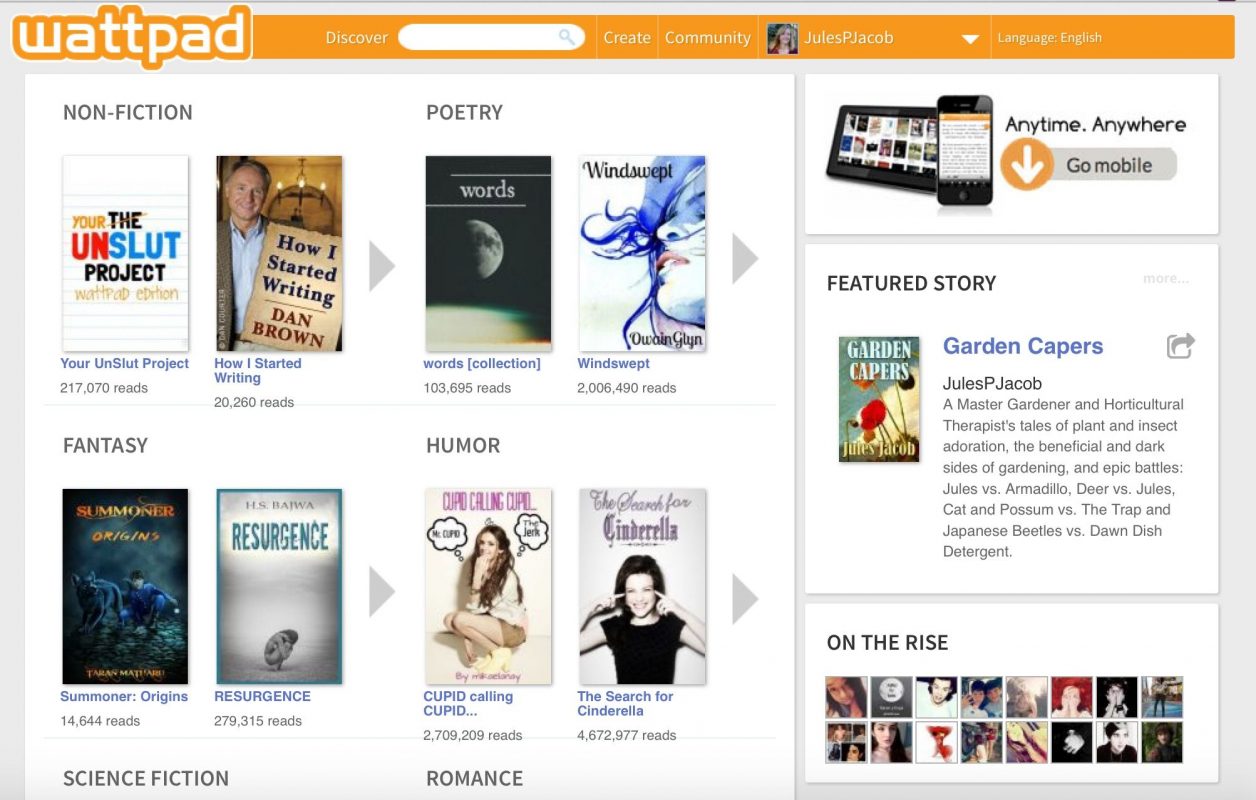
Task: Click the Wattpad logo
Action: point(131,37)
